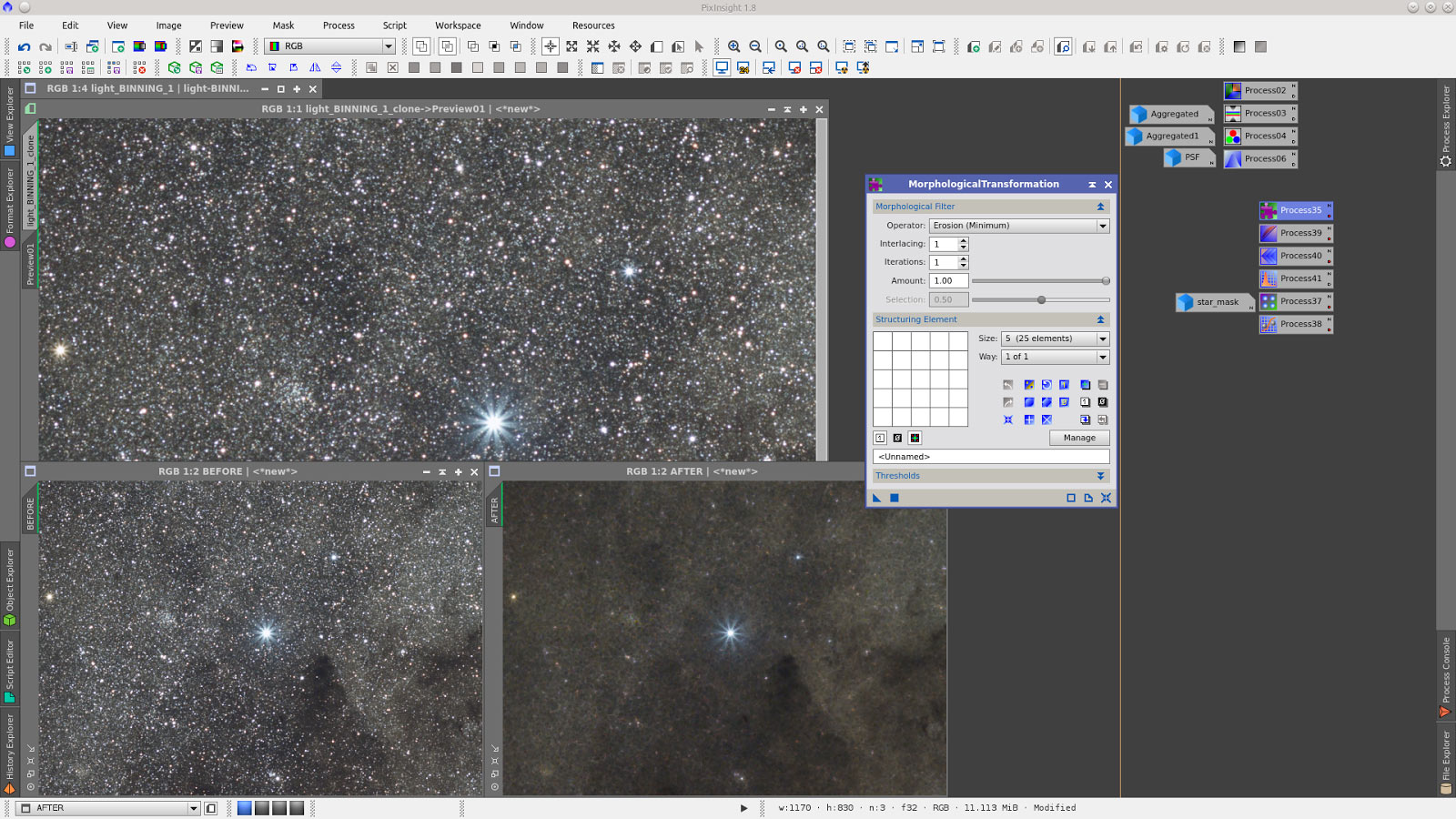Viewport: 1456px width, 819px height.
Task: Click the Process02 icon on the workspace
Action: click(x=1260, y=90)
